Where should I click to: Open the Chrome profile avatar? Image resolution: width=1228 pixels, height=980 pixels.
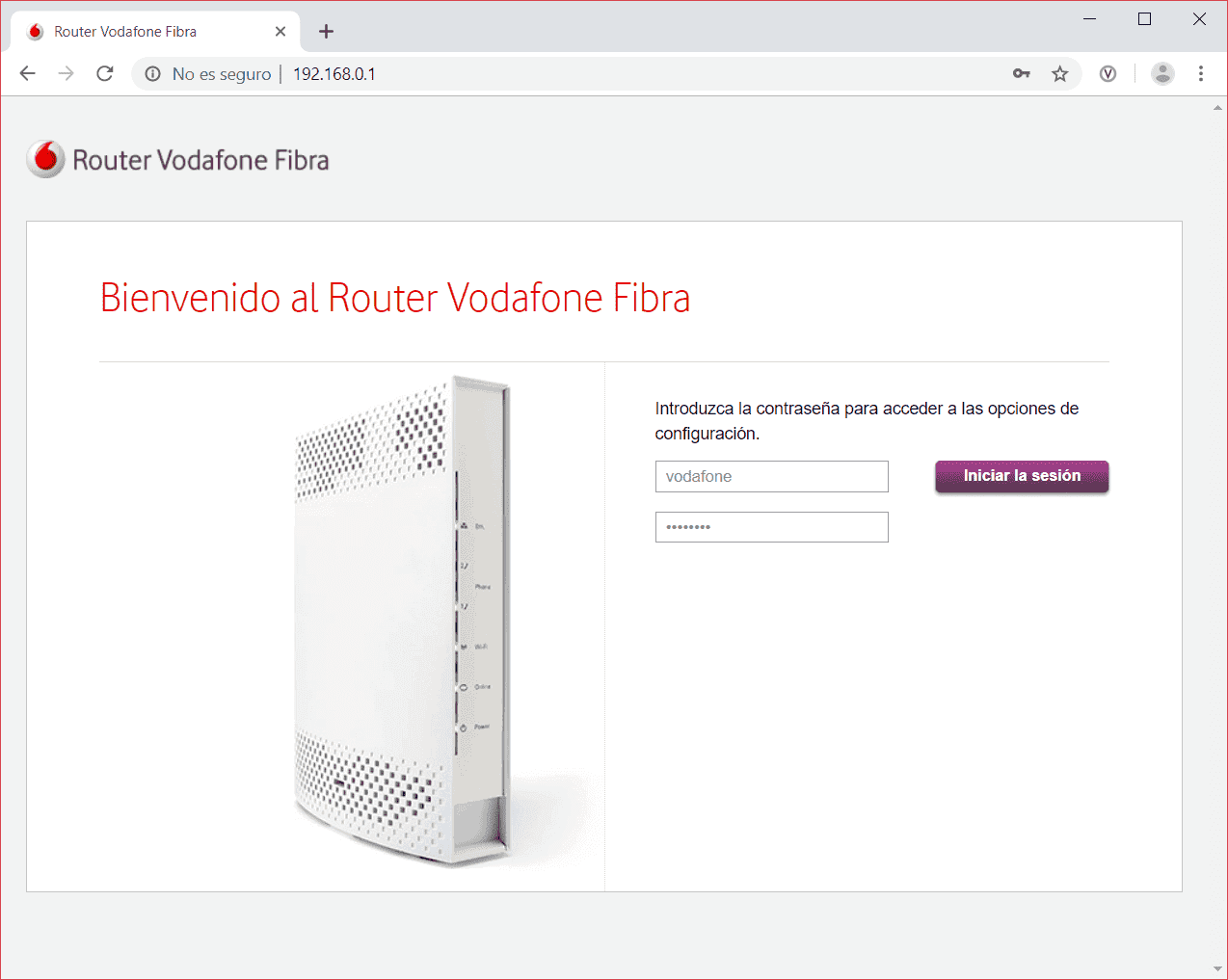(1162, 74)
